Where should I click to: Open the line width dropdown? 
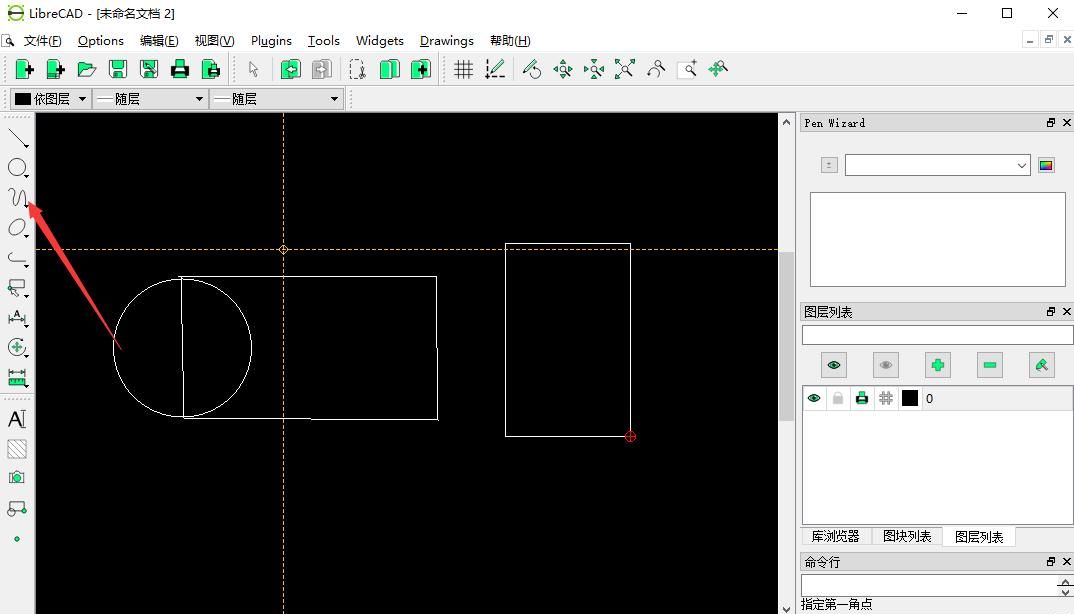(x=150, y=99)
